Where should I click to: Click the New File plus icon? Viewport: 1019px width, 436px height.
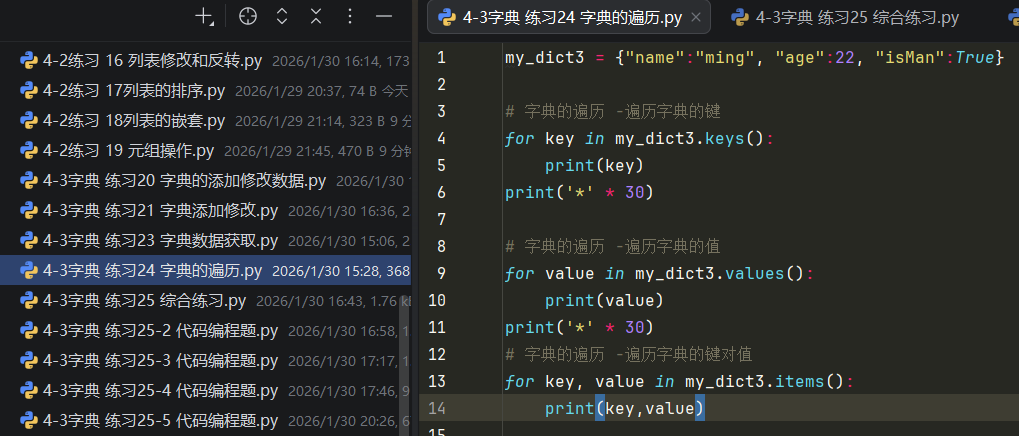pyautogui.click(x=204, y=17)
